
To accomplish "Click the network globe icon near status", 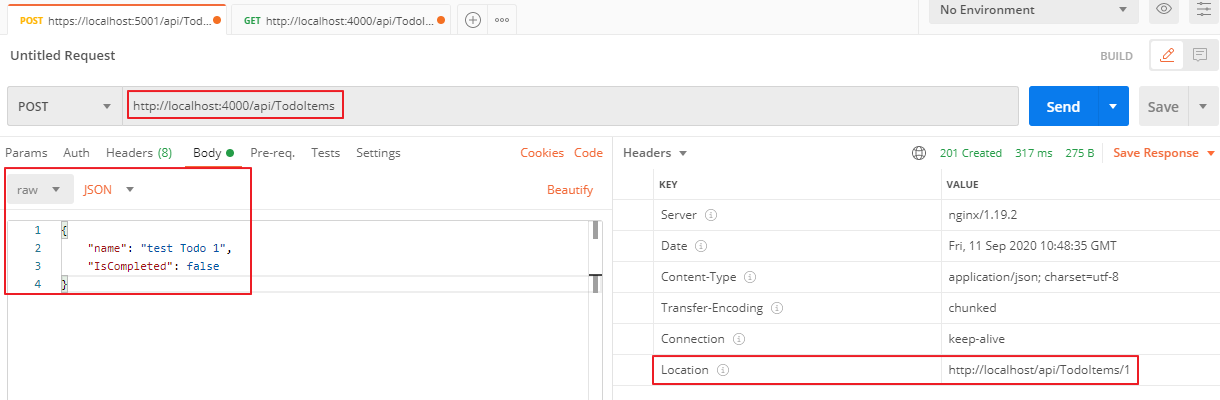I will click(919, 154).
